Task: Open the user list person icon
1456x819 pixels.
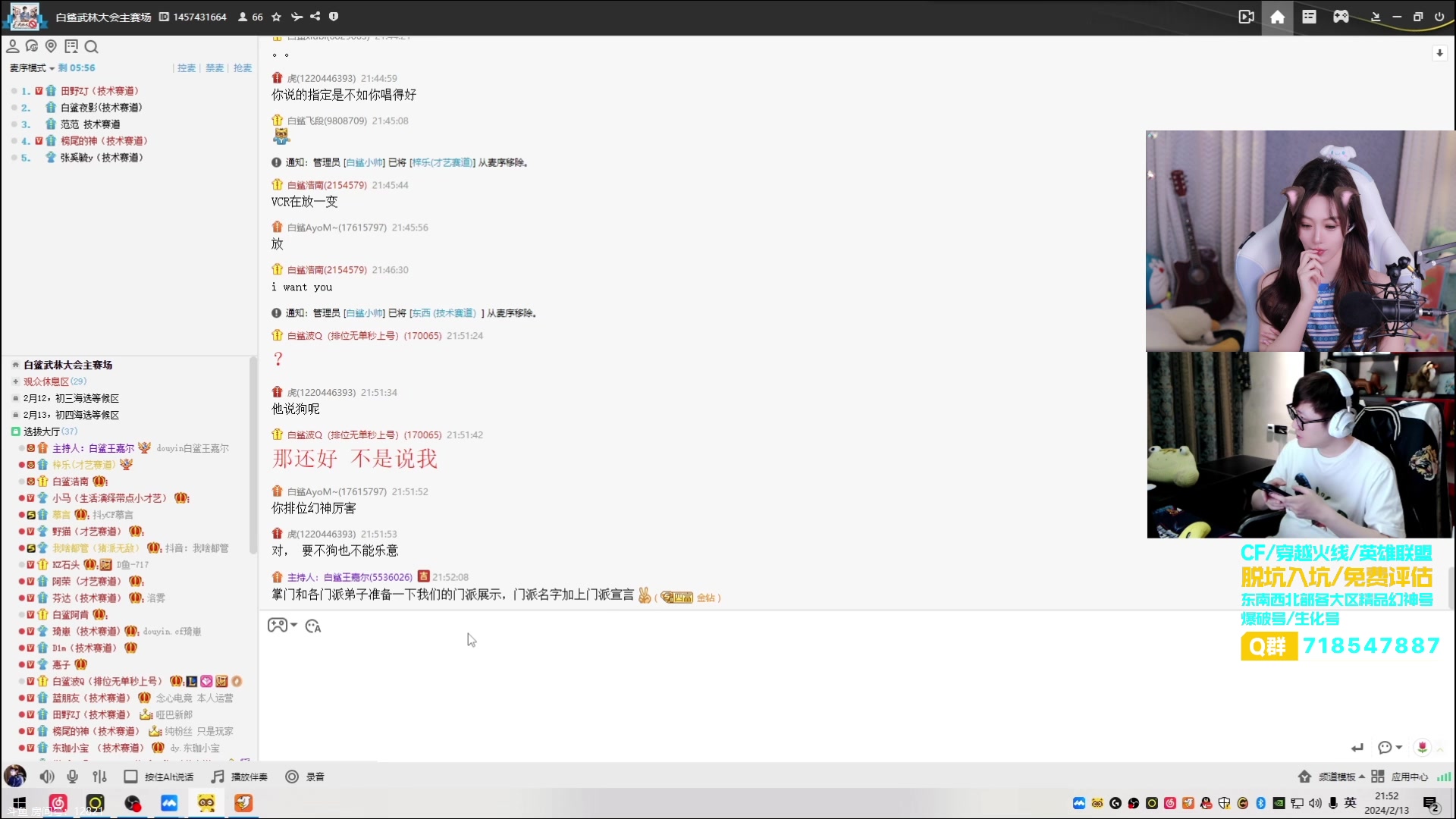Action: pyautogui.click(x=13, y=46)
